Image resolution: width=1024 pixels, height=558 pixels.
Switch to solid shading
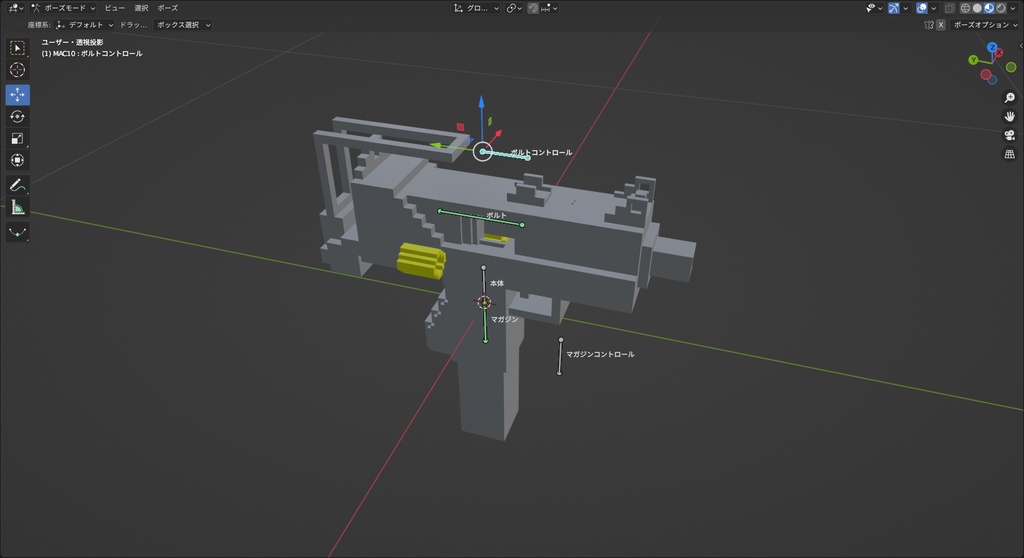tap(977, 8)
